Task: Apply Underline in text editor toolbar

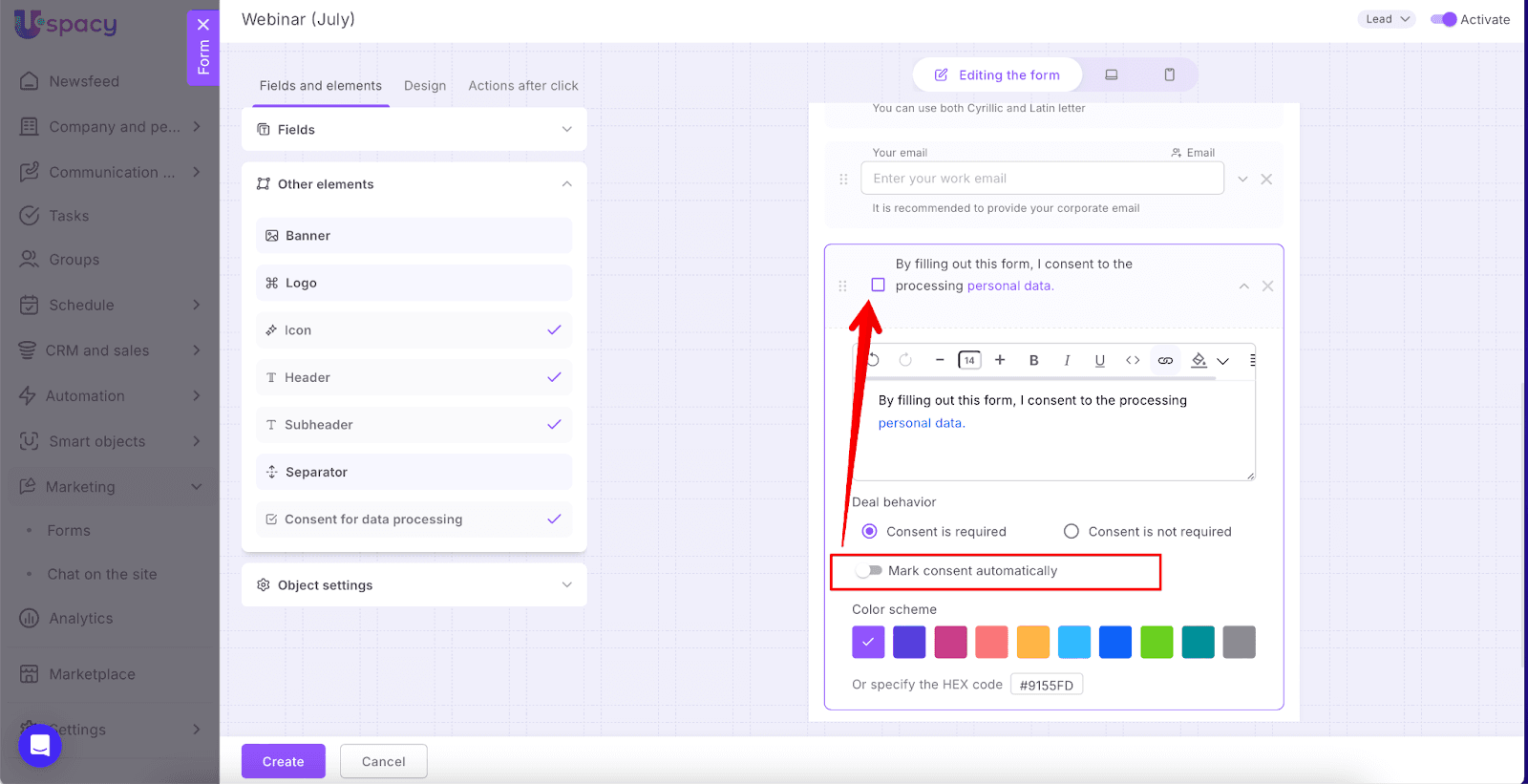Action: coord(1099,360)
